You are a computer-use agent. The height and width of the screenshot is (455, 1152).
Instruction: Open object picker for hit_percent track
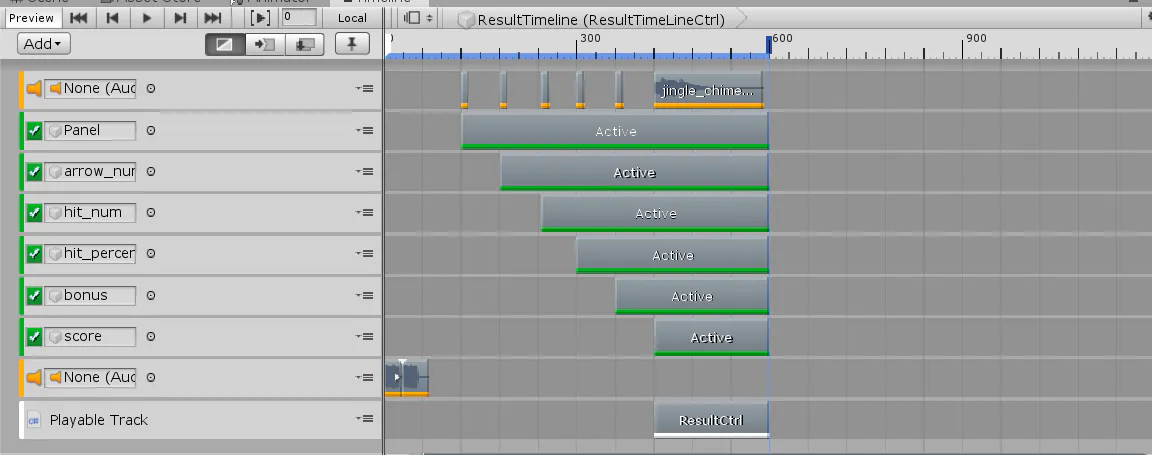[x=151, y=254]
